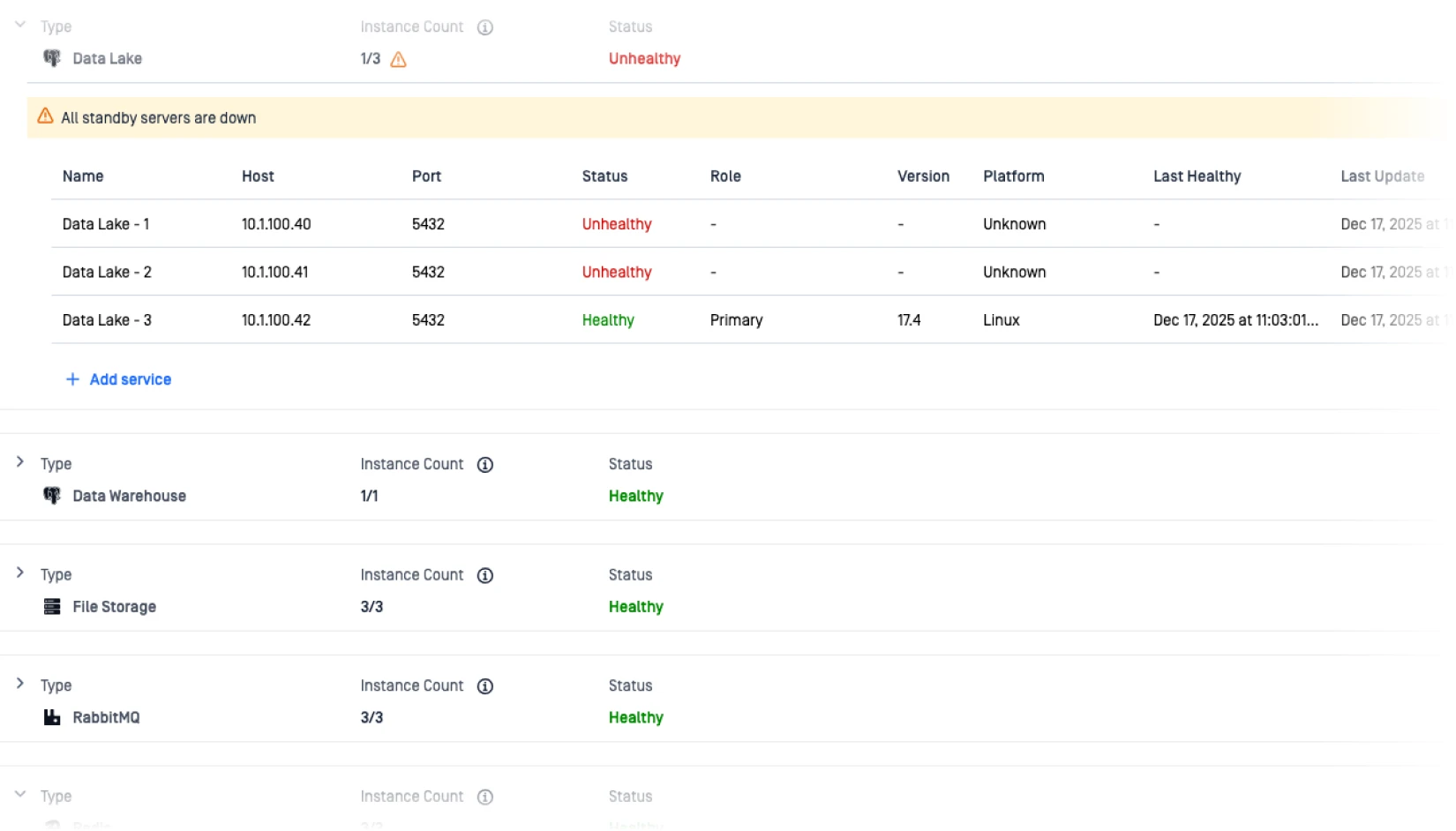This screenshot has height=831, width=1456.
Task: Click the alert icon in the standby servers banner
Action: pyautogui.click(x=45, y=116)
